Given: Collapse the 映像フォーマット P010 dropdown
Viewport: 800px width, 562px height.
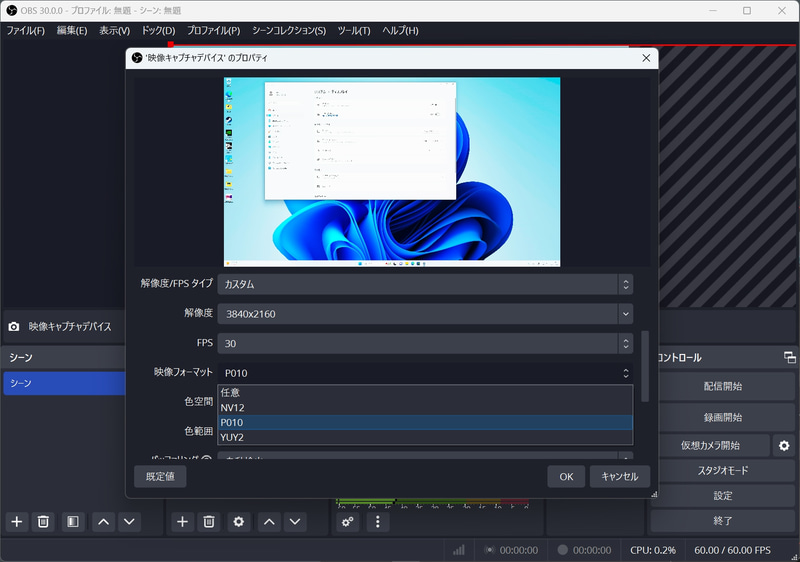Looking at the screenshot, I should [425, 373].
